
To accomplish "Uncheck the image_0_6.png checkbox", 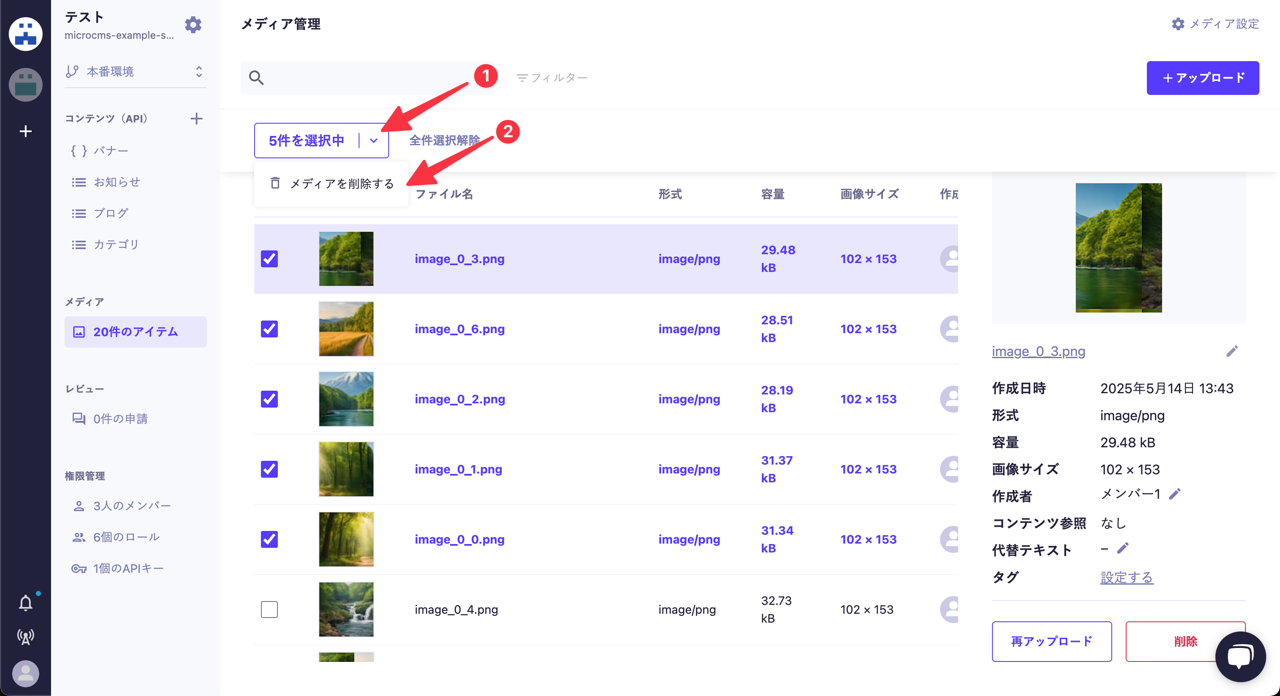I will [x=269, y=329].
